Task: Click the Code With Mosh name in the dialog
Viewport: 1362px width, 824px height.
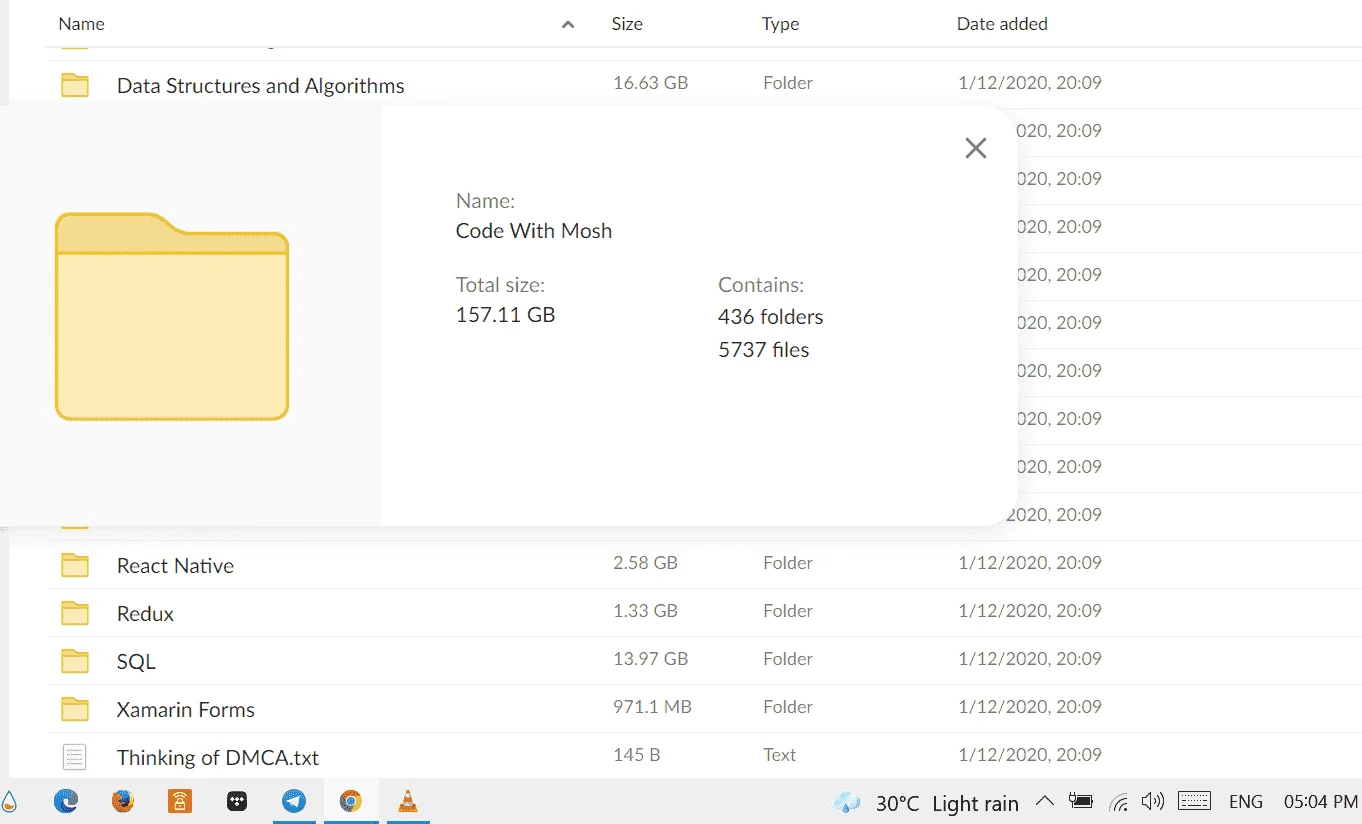Action: pos(534,231)
